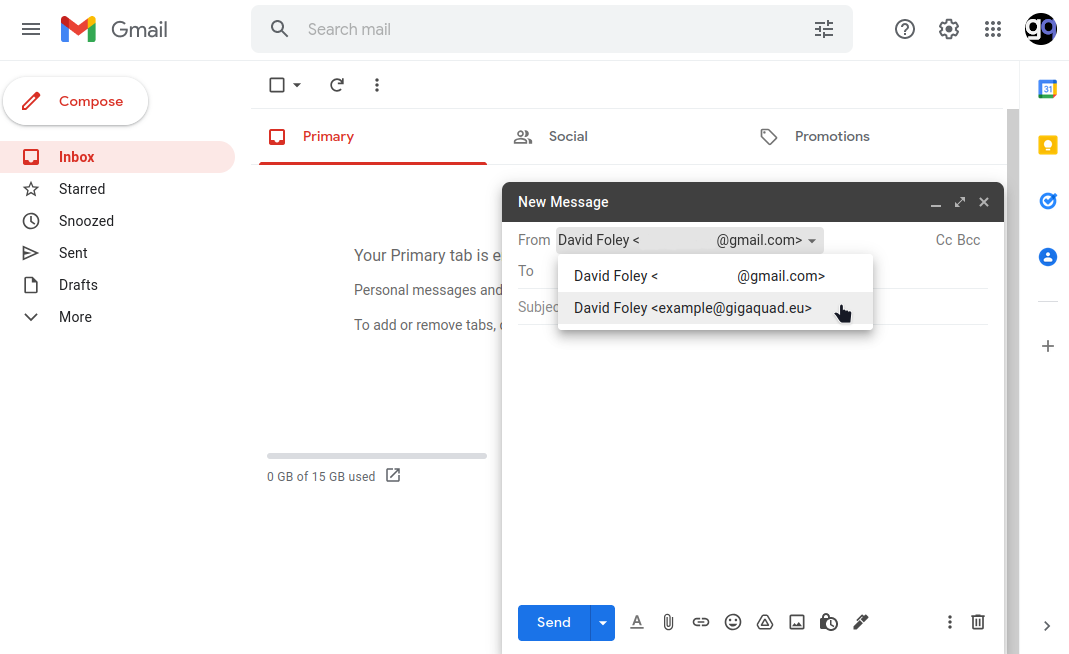Insert files using Google Drive
Viewport: 1069px width, 654px height.
coord(765,622)
